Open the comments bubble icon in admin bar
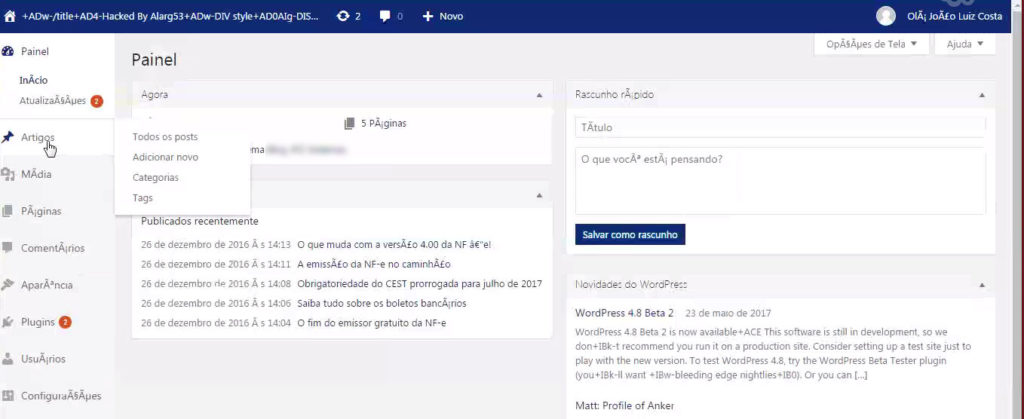The height and width of the screenshot is (419, 1024). pos(385,16)
